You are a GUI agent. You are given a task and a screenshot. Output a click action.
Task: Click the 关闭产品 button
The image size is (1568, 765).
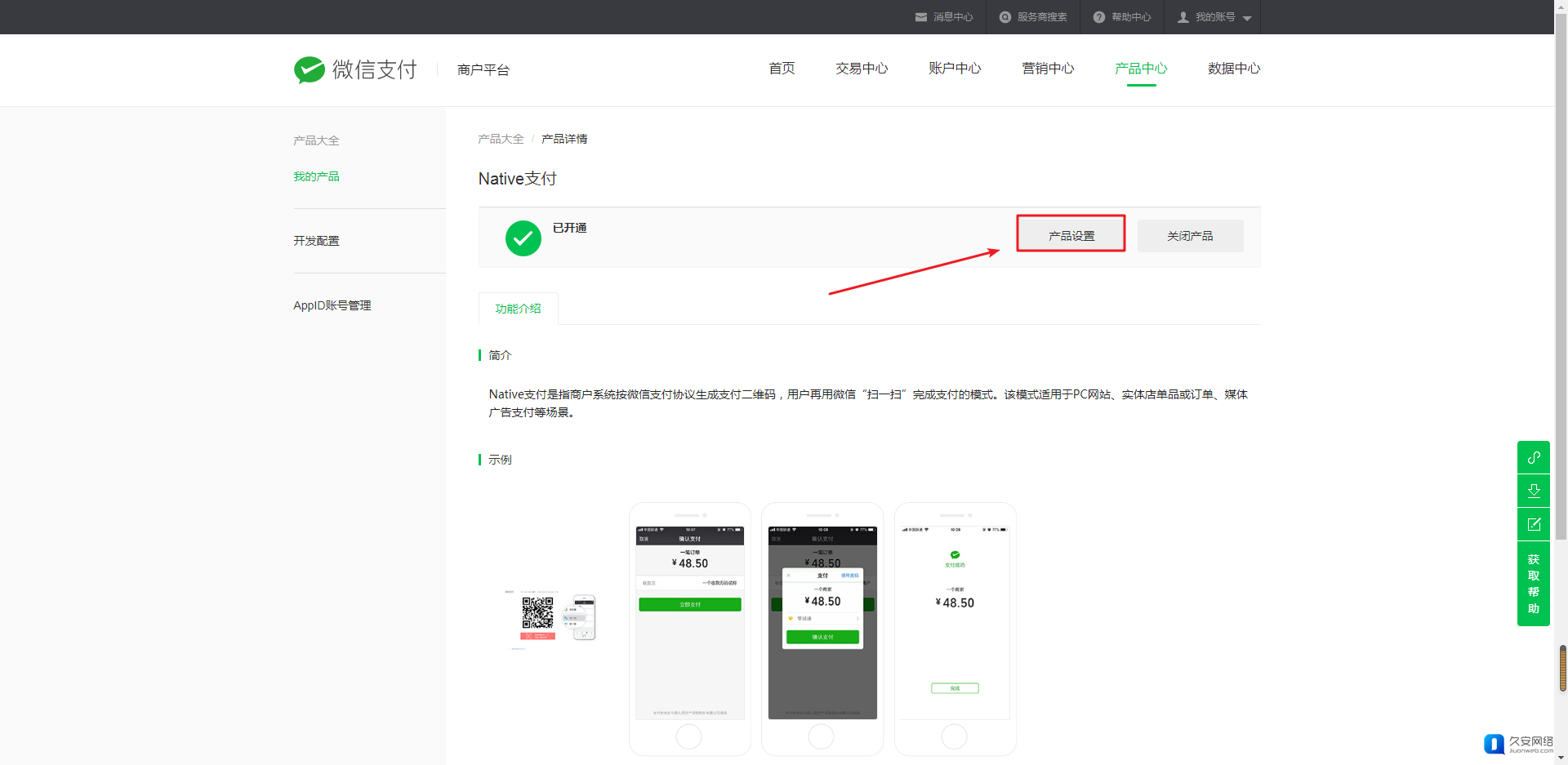coord(1190,236)
